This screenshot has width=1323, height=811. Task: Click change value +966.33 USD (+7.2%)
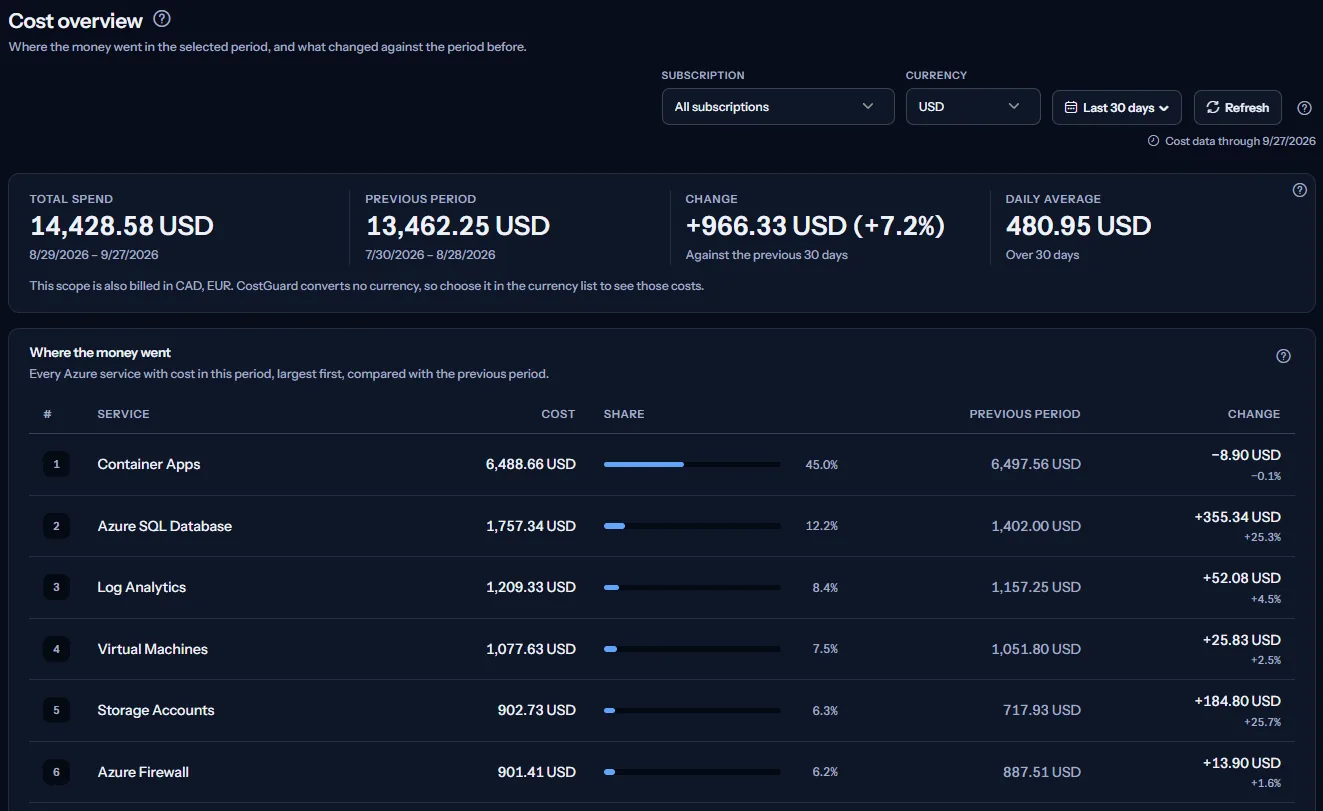click(x=815, y=226)
